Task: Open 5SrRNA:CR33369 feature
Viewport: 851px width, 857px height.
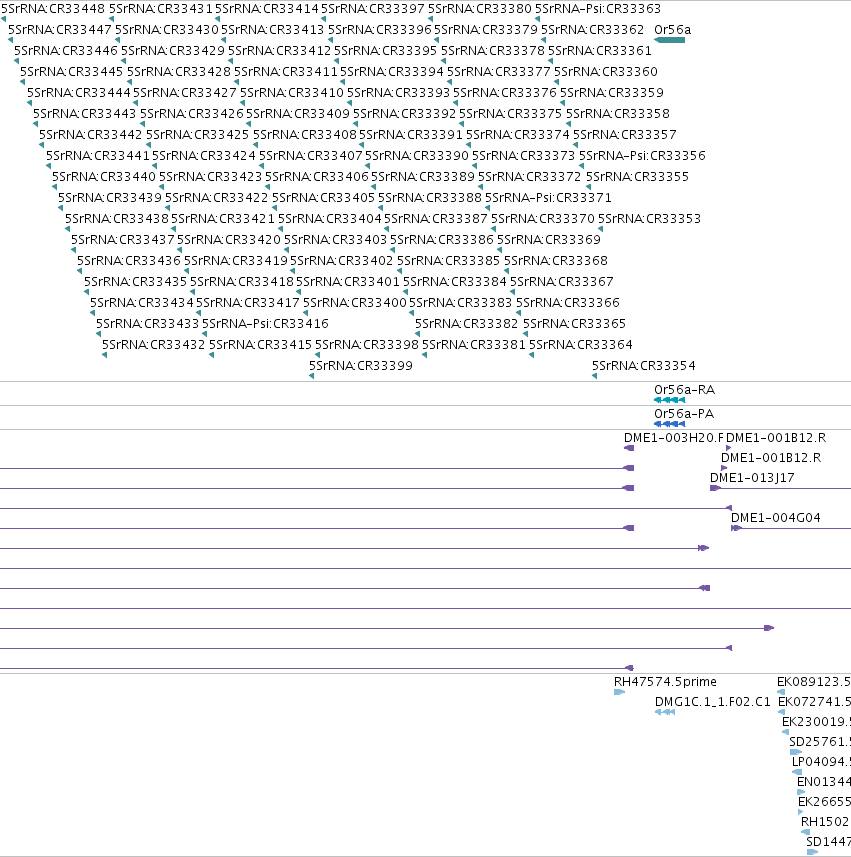Action: tap(549, 239)
